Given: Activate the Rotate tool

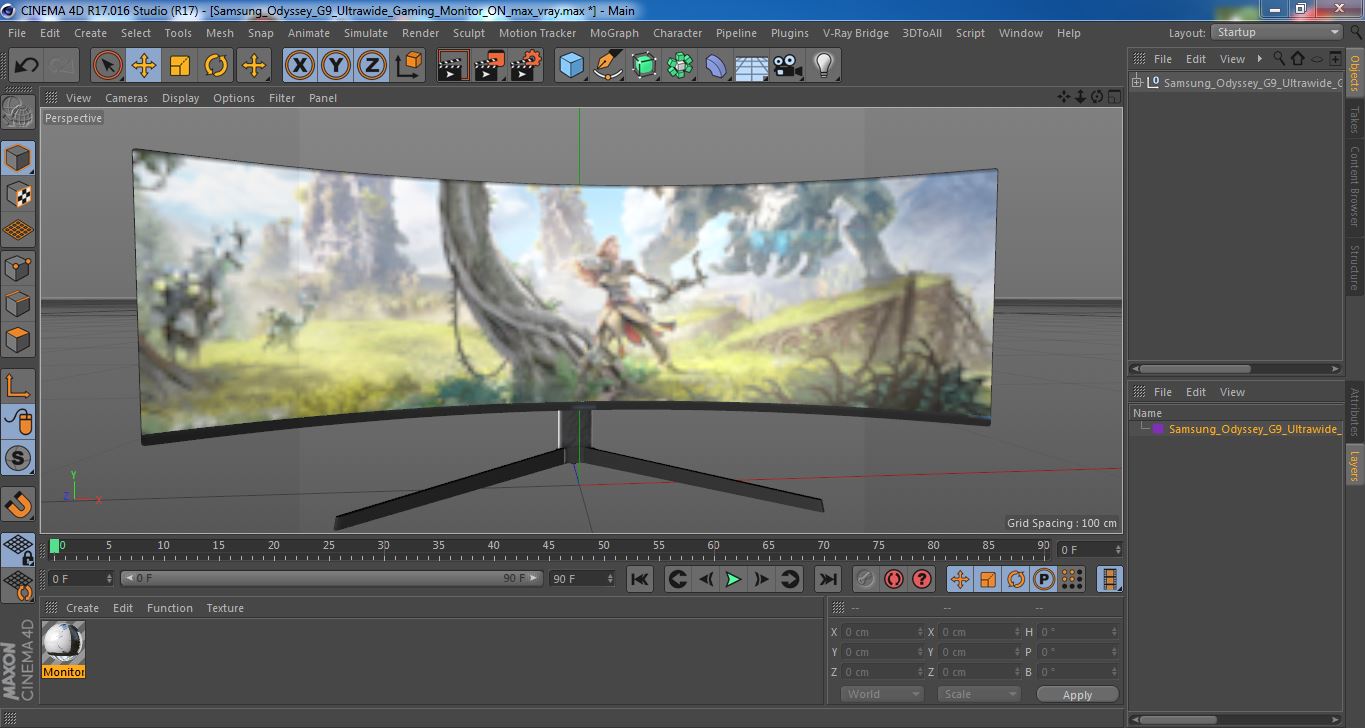Looking at the screenshot, I should pyautogui.click(x=216, y=66).
